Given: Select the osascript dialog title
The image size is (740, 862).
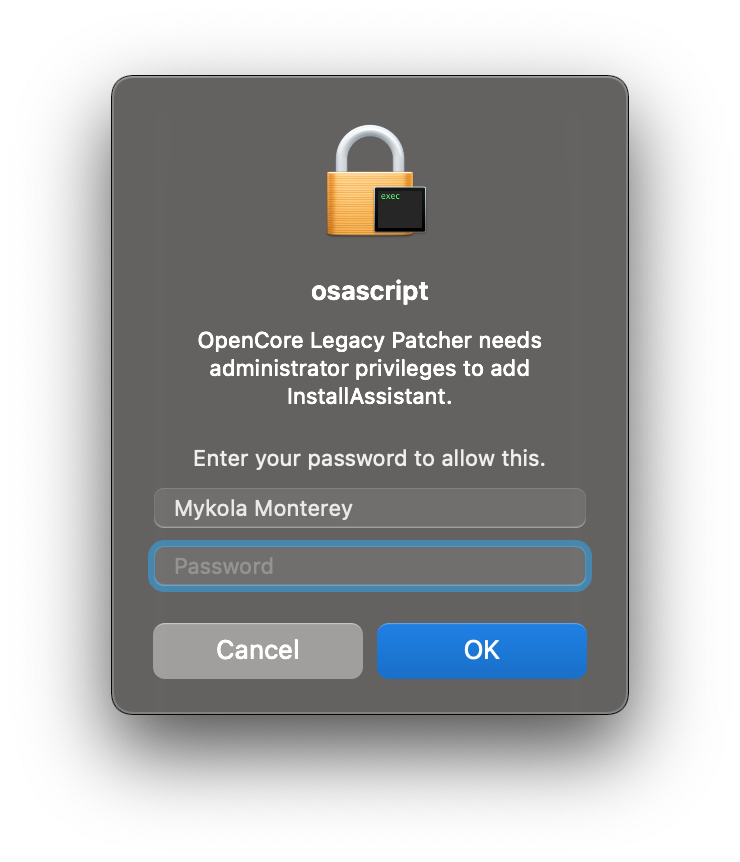Looking at the screenshot, I should [370, 291].
